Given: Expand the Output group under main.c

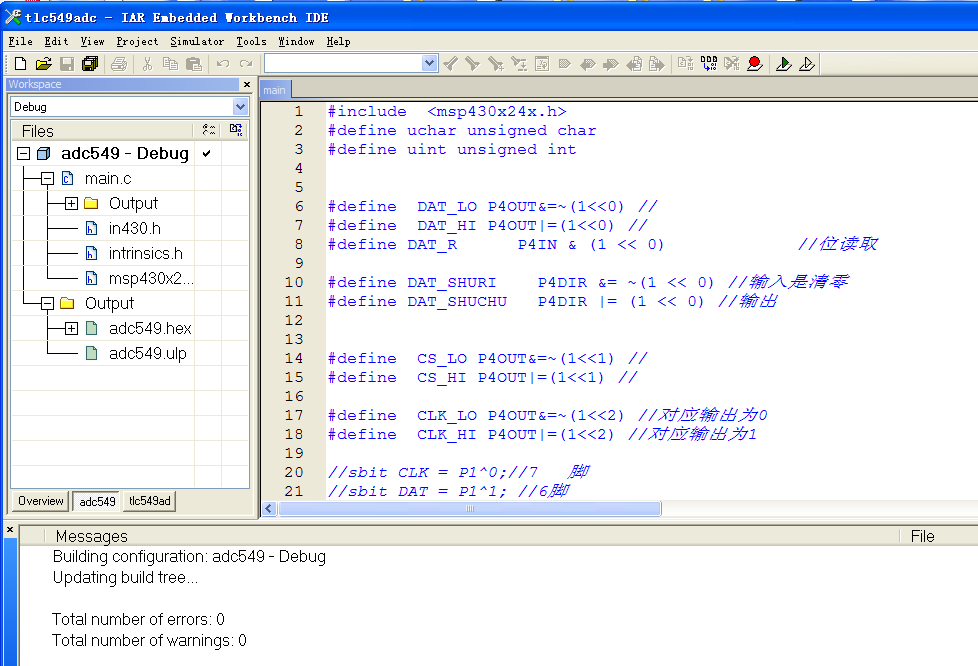Looking at the screenshot, I should (73, 203).
